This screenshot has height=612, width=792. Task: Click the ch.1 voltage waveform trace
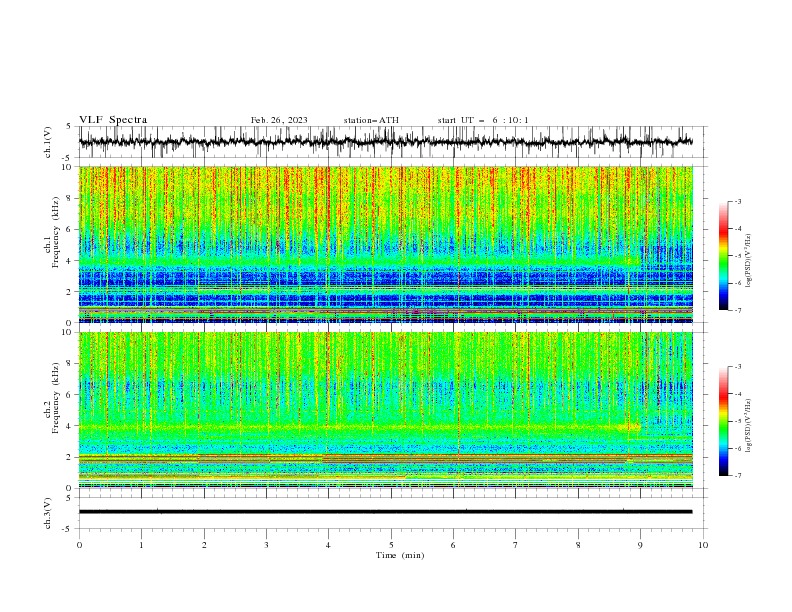385,142
